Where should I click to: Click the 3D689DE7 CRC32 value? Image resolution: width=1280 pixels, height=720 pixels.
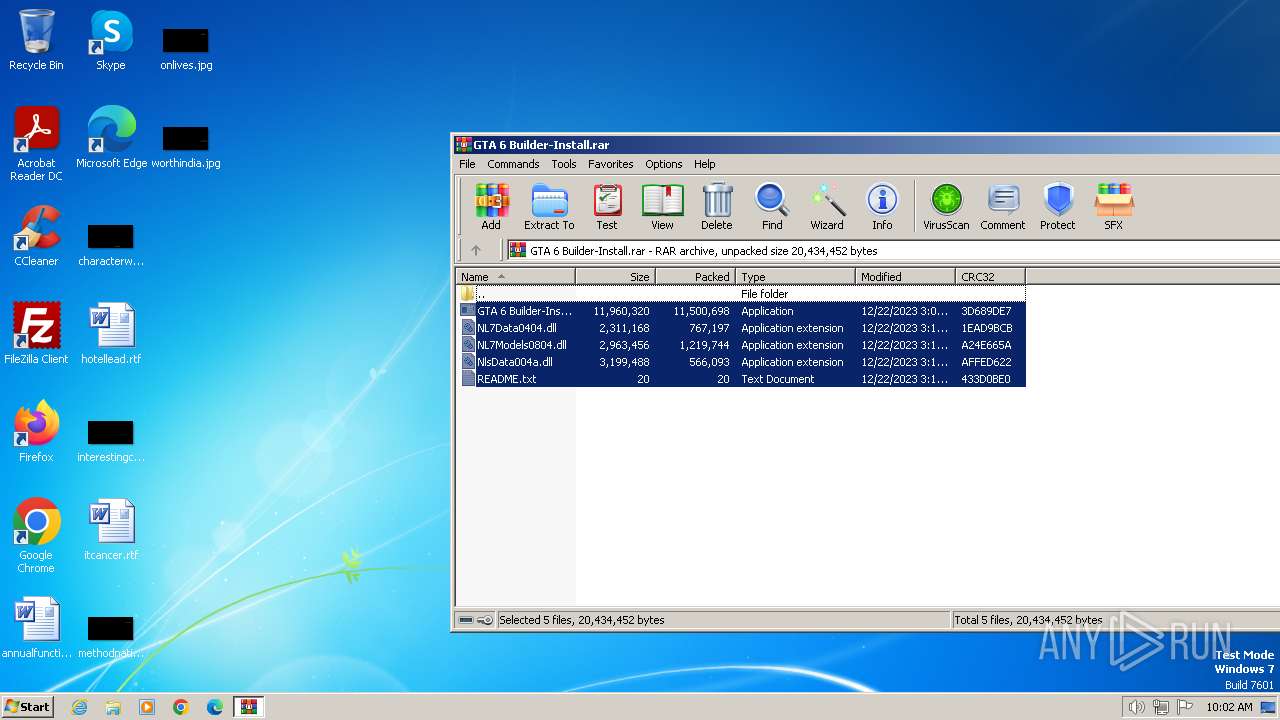point(986,311)
